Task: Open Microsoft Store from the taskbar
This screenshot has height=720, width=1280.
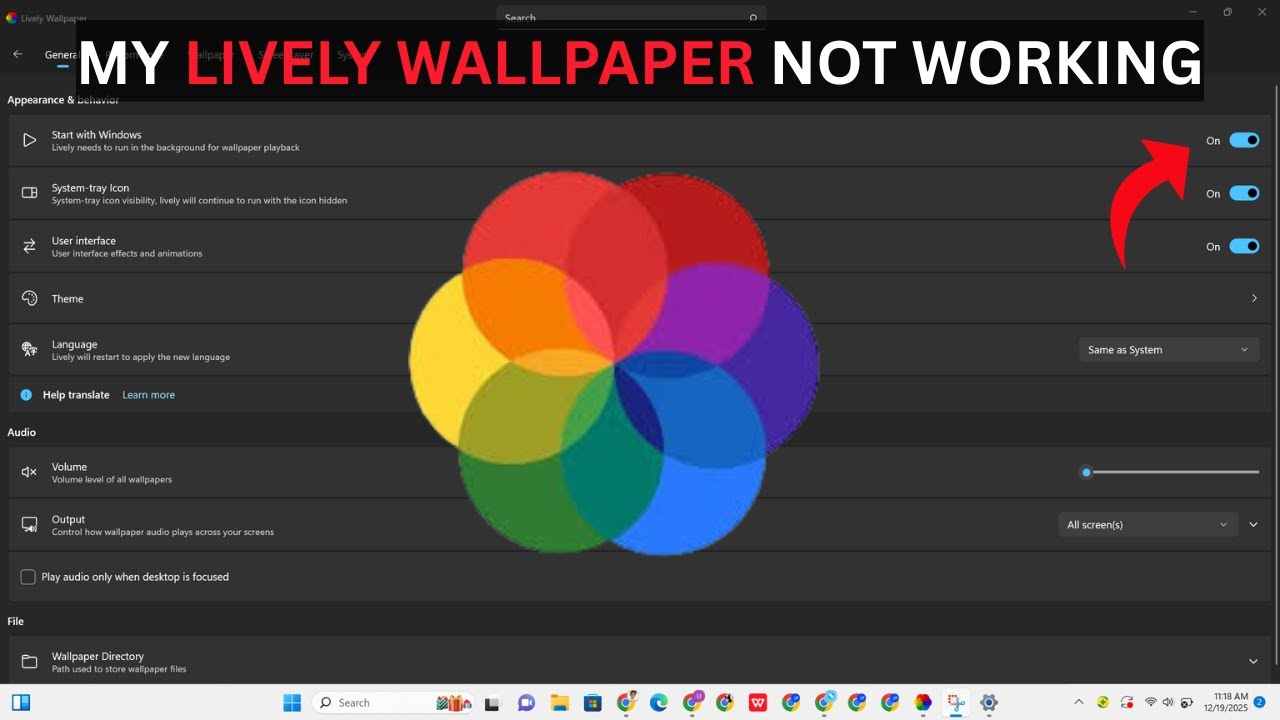Action: coord(592,703)
